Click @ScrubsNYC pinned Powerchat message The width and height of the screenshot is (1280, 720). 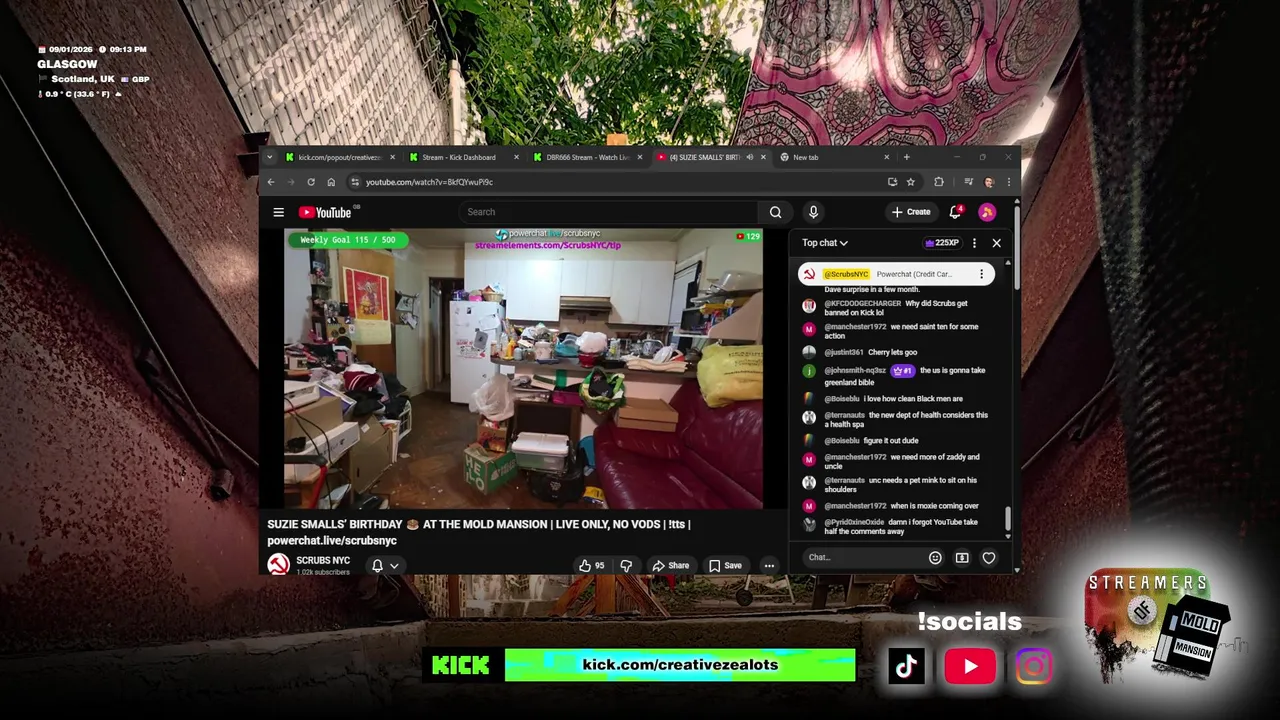point(896,274)
